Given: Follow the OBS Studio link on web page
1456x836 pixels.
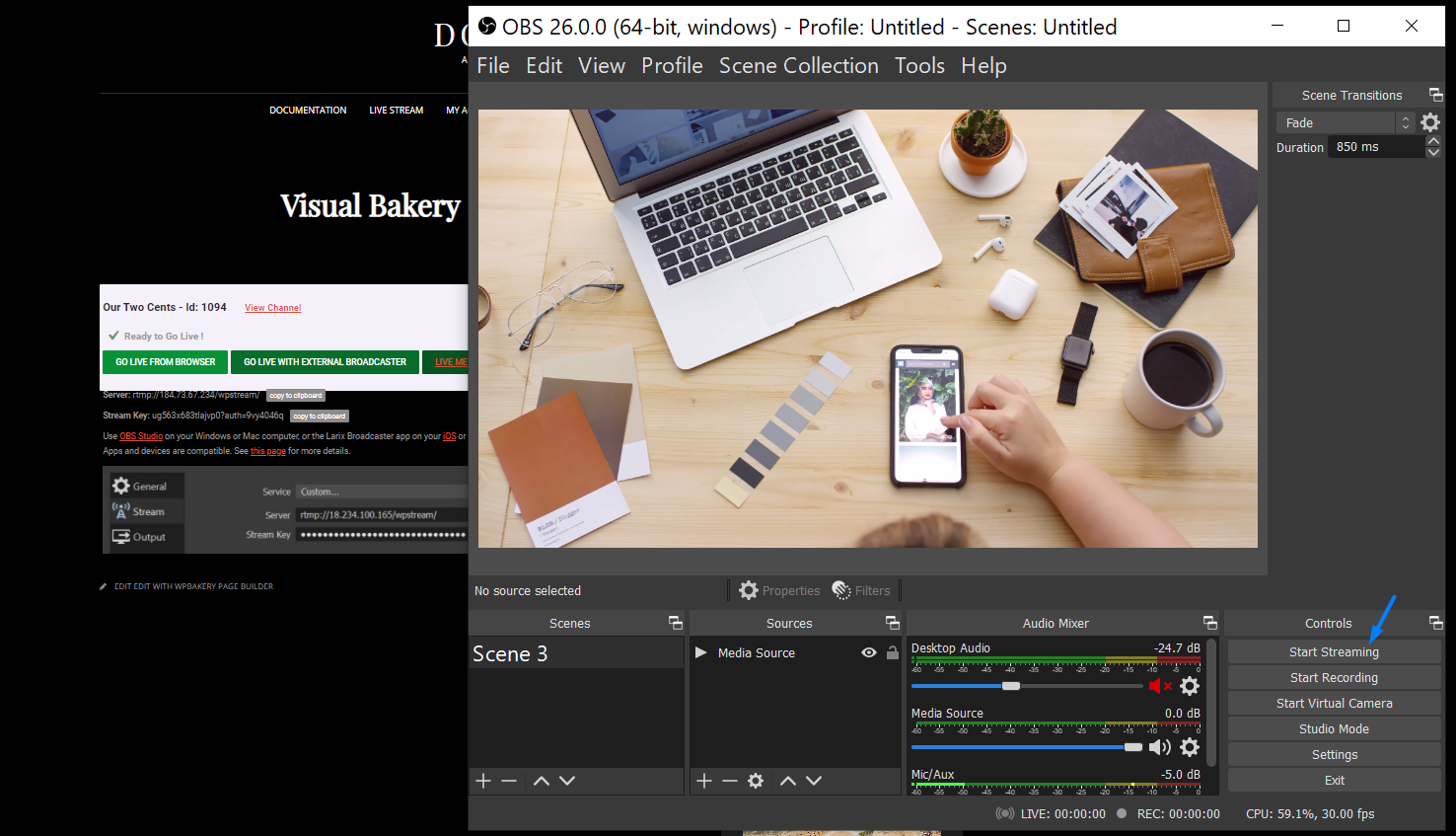Looking at the screenshot, I should click(141, 436).
